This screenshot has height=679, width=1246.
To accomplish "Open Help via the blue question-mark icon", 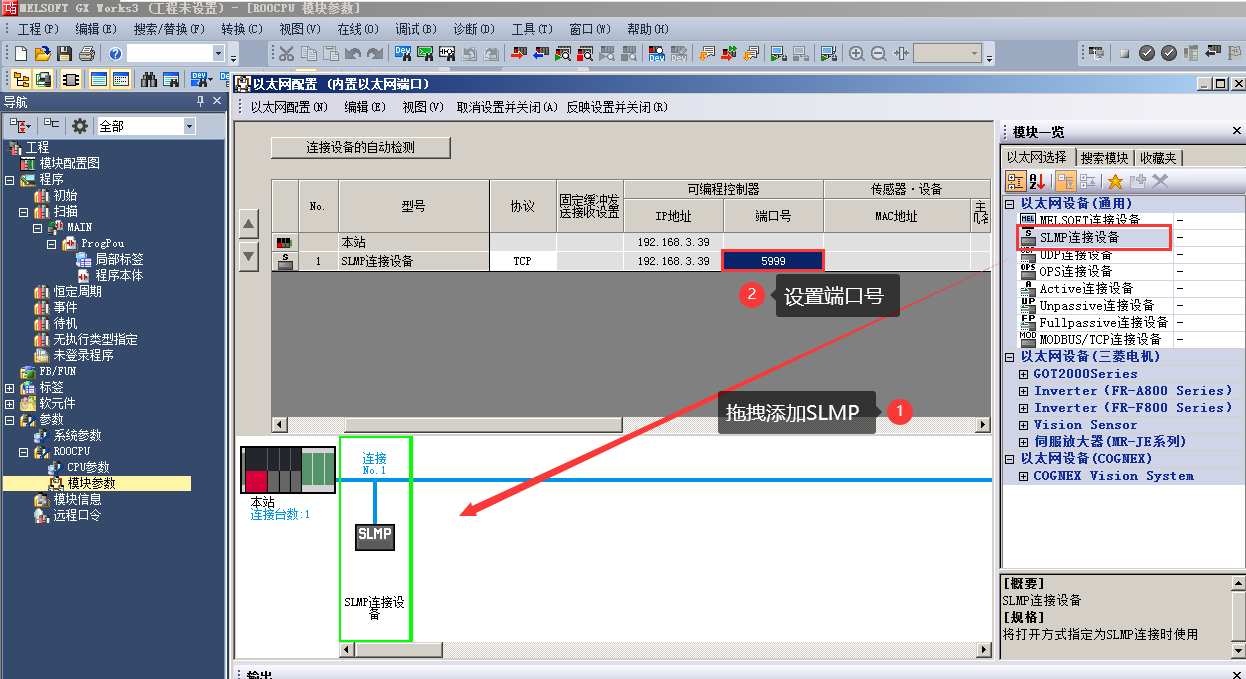I will 115,53.
